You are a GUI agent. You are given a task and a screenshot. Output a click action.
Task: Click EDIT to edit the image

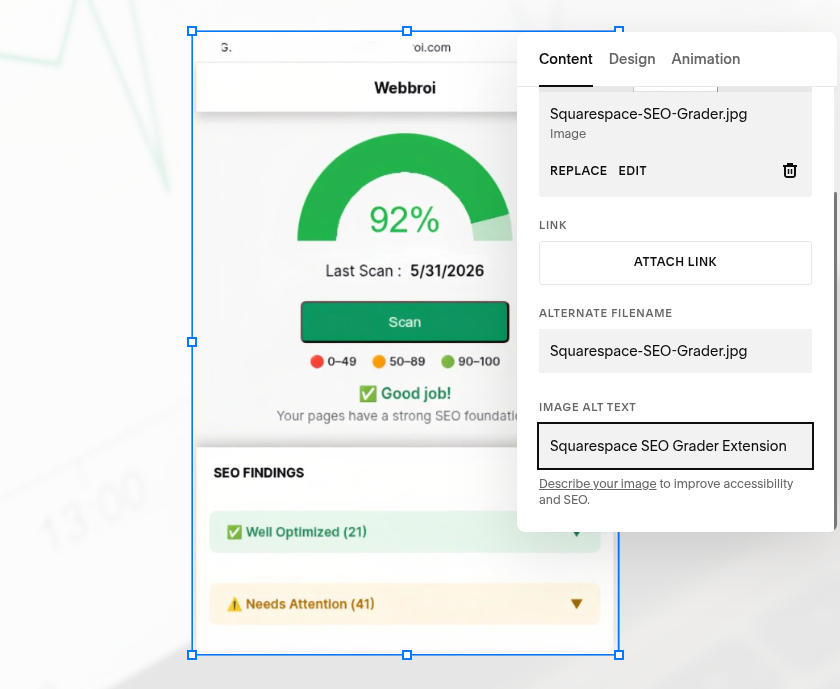[632, 171]
